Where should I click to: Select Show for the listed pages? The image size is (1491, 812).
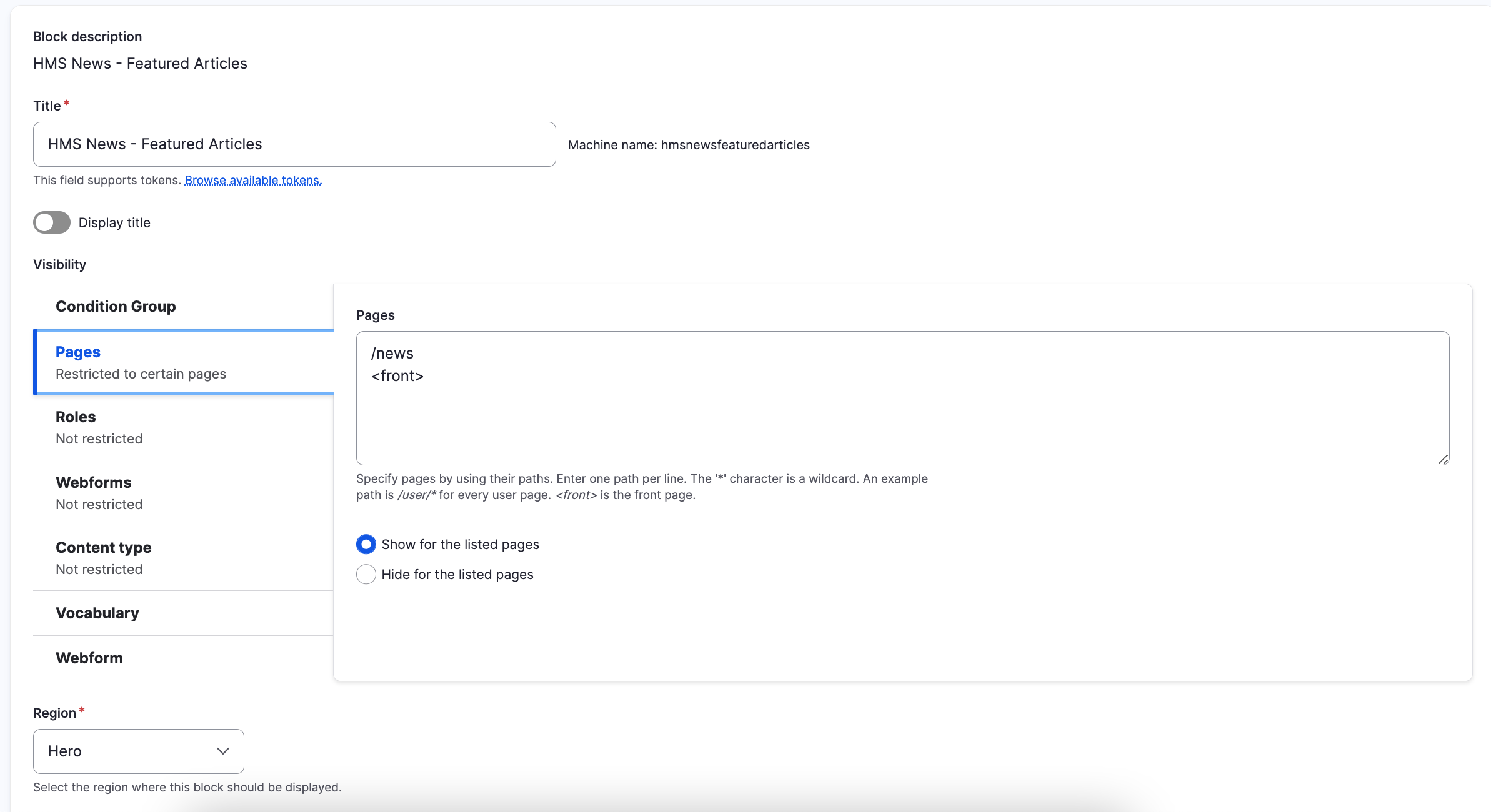pos(366,544)
